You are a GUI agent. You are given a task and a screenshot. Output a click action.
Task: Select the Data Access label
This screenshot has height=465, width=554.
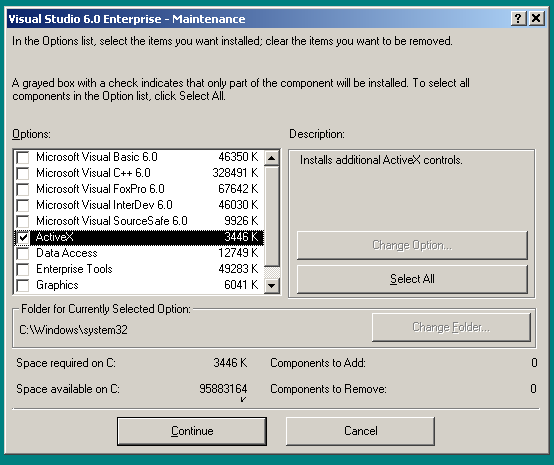tap(67, 253)
